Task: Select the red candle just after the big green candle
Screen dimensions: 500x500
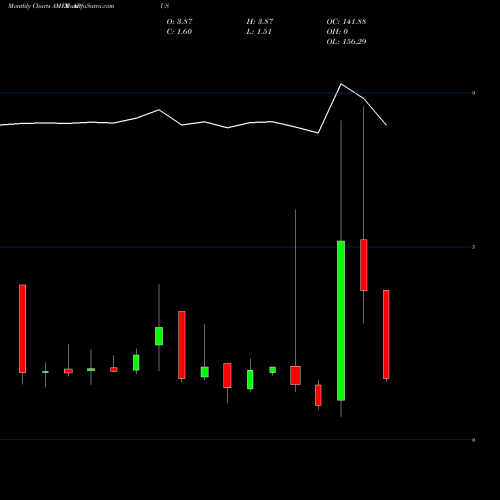Action: coord(364,265)
